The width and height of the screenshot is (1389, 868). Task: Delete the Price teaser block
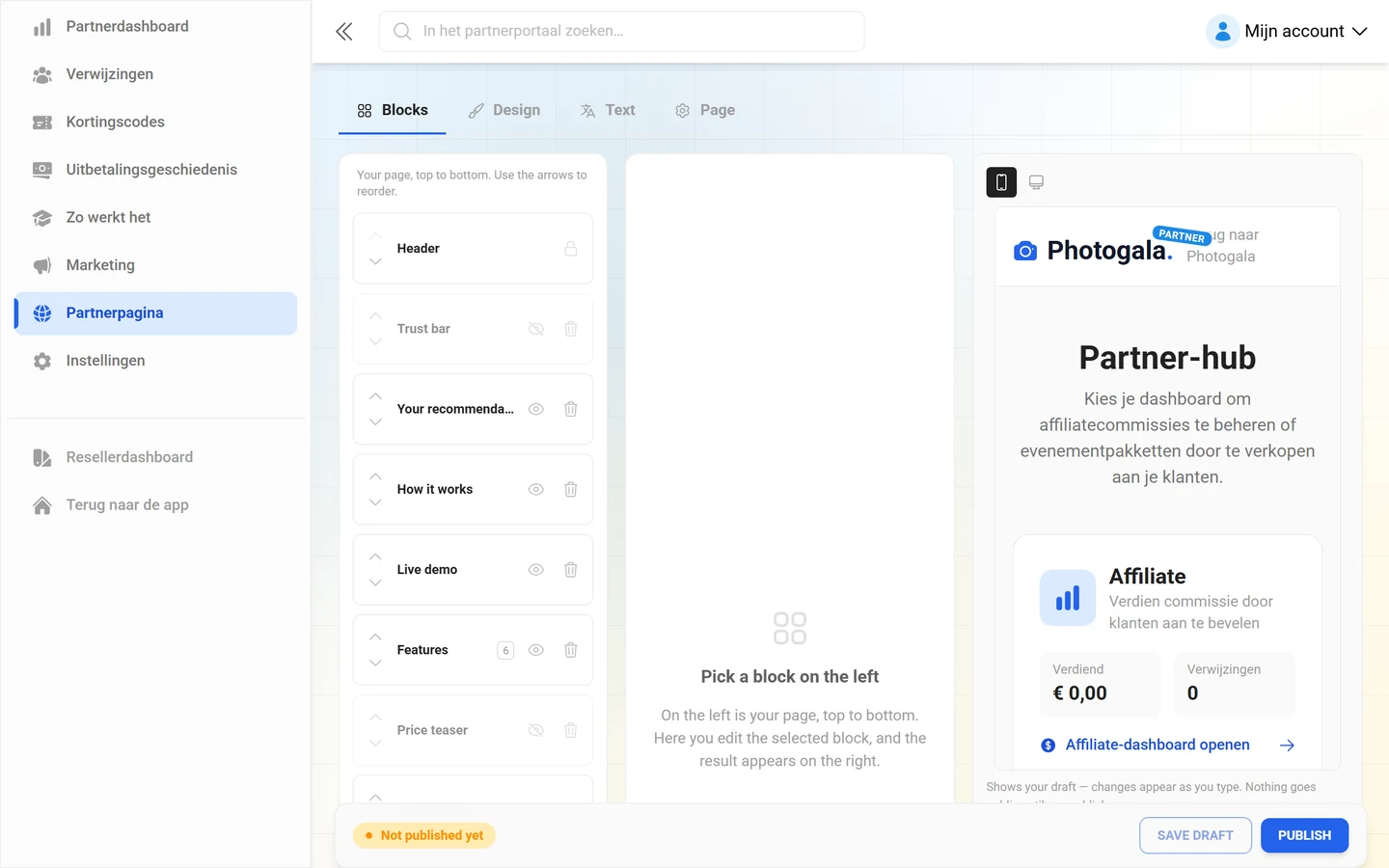click(x=571, y=730)
